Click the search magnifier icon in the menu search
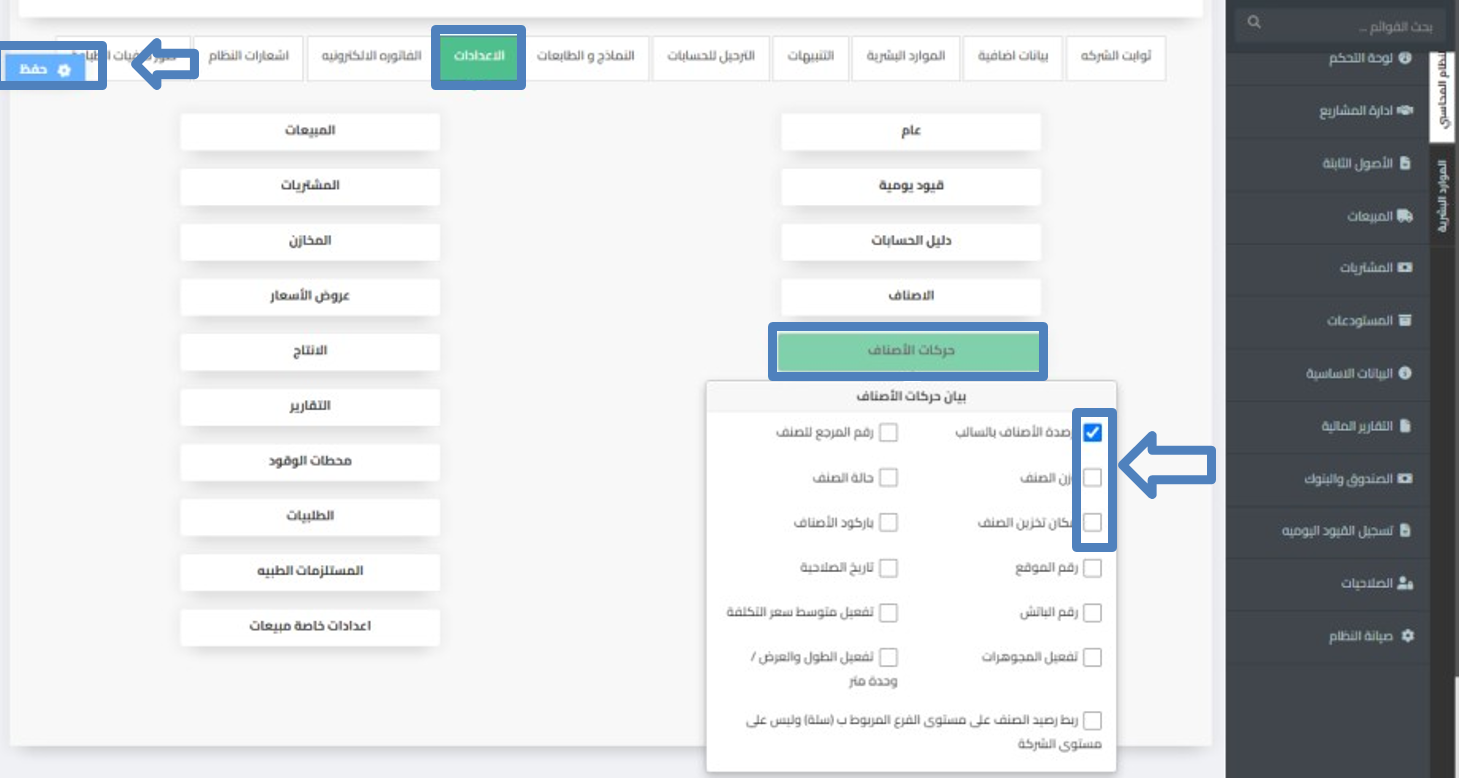This screenshot has height=779, width=1459. click(1255, 21)
